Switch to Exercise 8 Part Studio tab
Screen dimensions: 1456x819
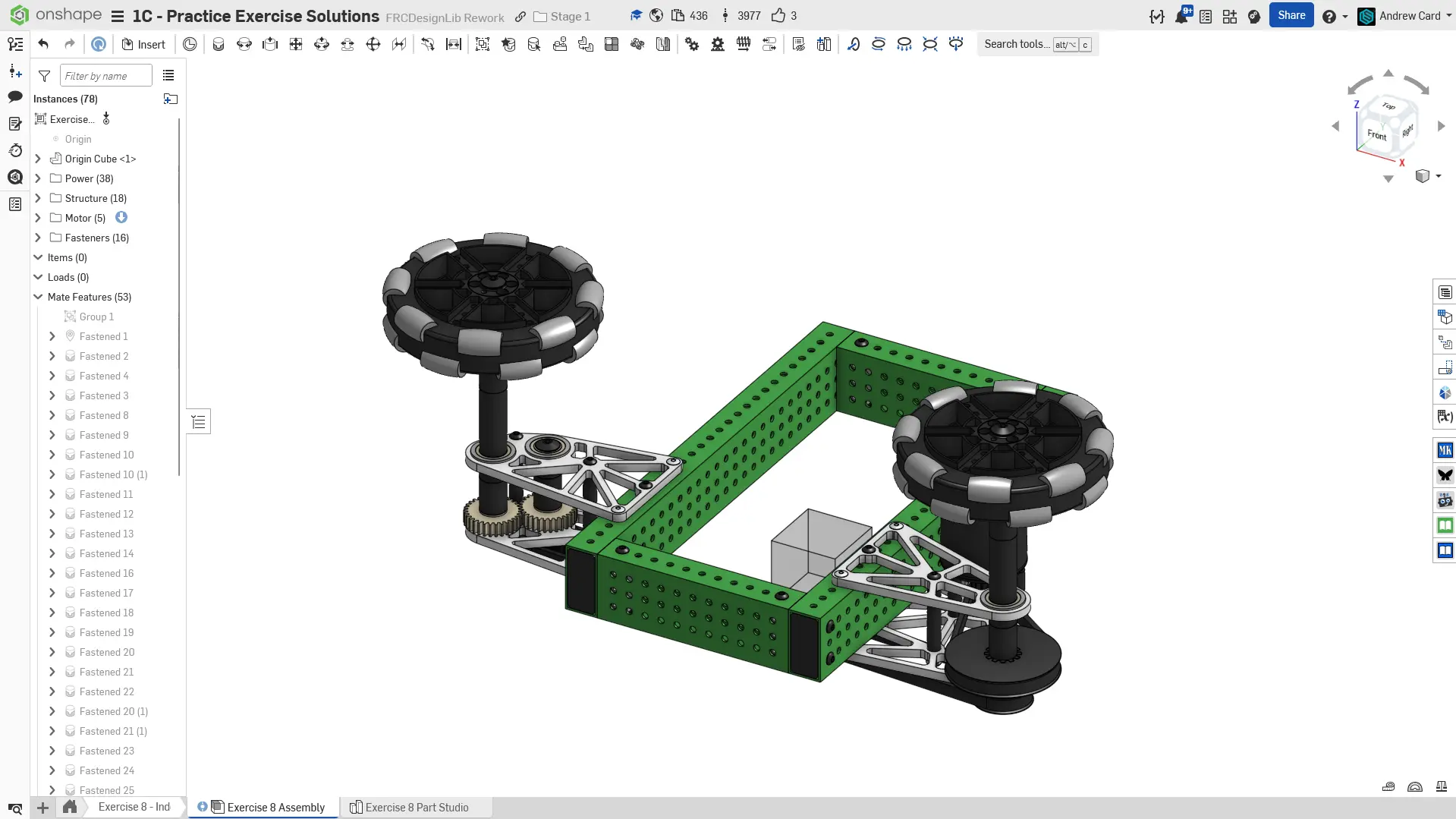point(416,808)
